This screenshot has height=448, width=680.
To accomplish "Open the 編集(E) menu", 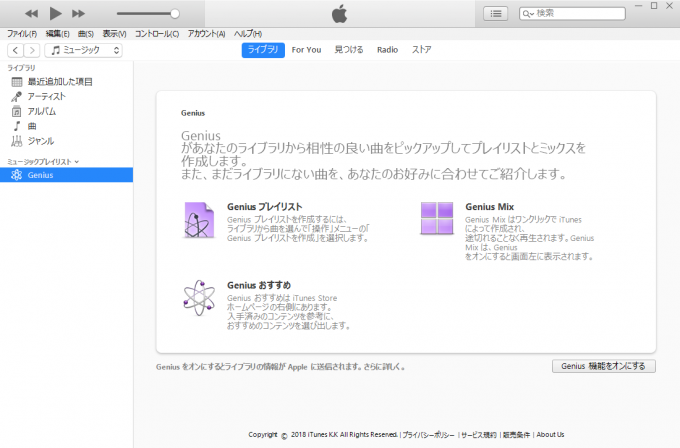I will [x=58, y=34].
